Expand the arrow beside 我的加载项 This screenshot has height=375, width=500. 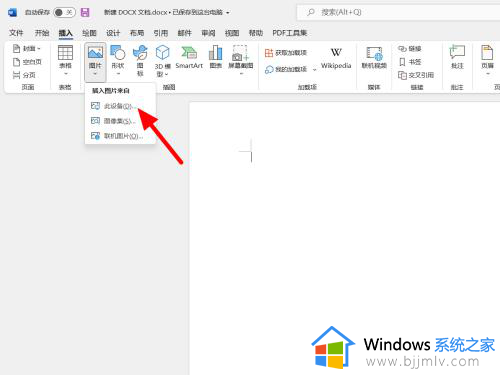[314, 69]
